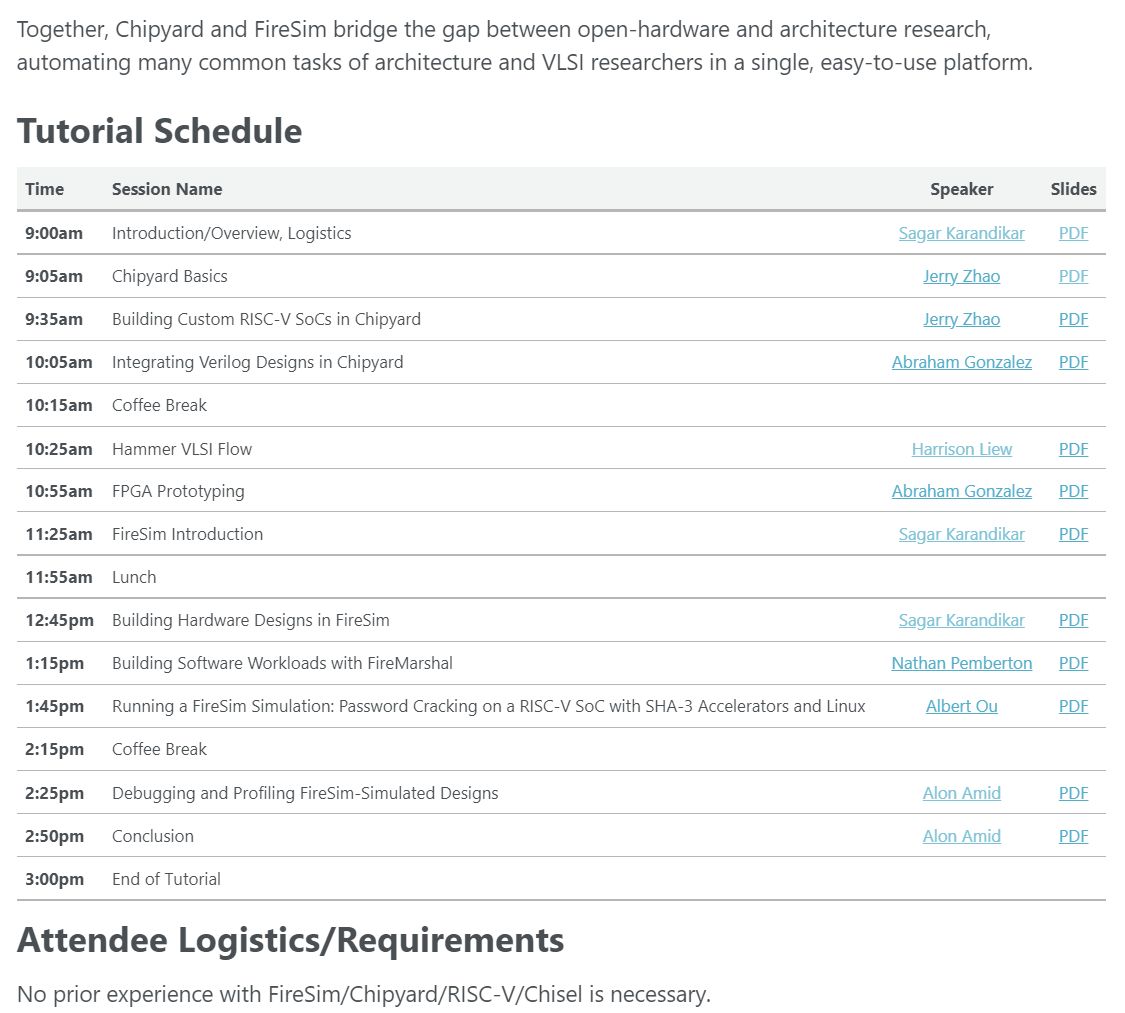This screenshot has width=1125, height=1013.
Task: Open the Password Cracking session PDF
Action: (x=1072, y=706)
